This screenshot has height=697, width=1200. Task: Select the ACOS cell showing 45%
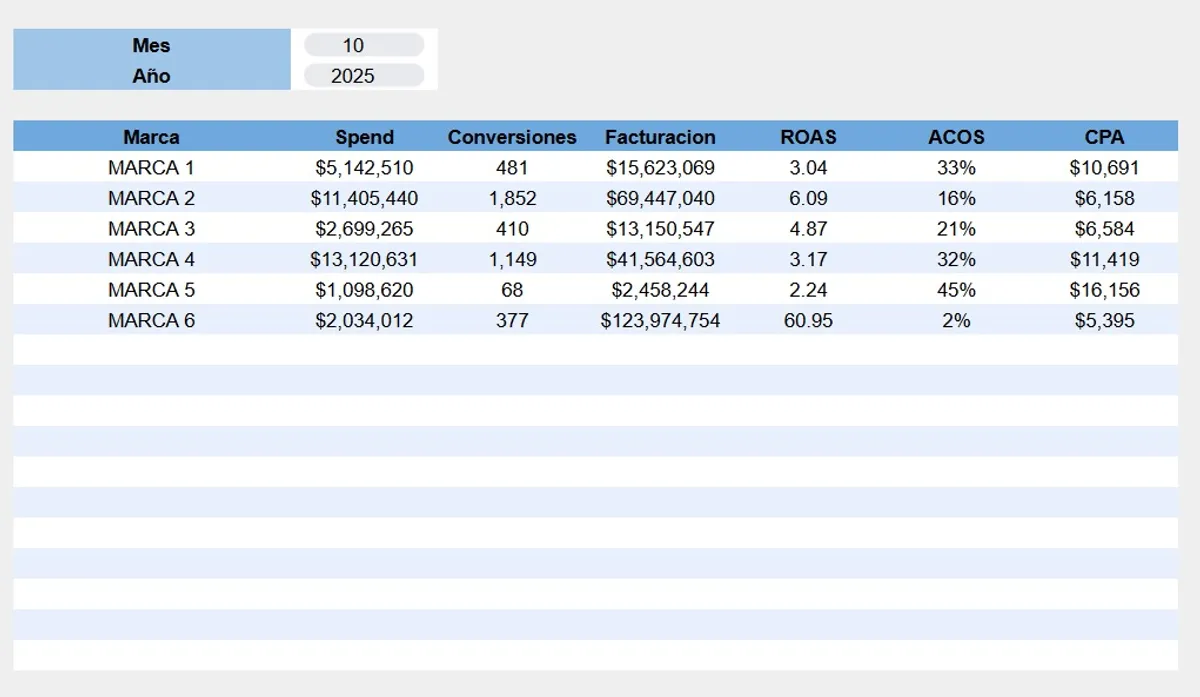click(956, 290)
